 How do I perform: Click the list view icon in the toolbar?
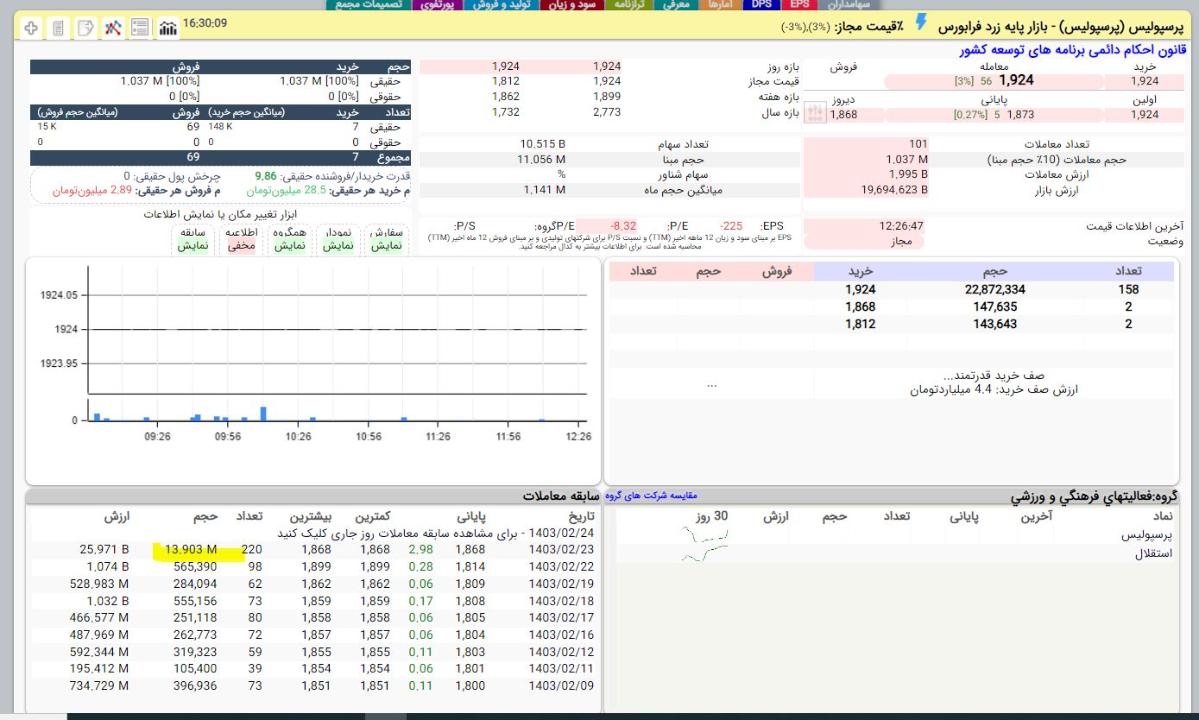point(140,27)
